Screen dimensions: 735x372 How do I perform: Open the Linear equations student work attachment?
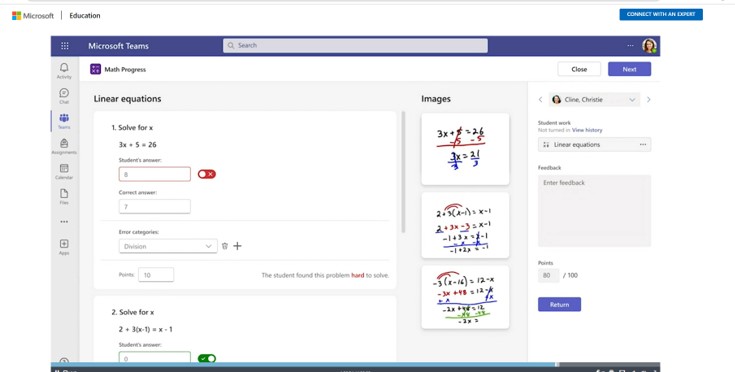tap(594, 145)
